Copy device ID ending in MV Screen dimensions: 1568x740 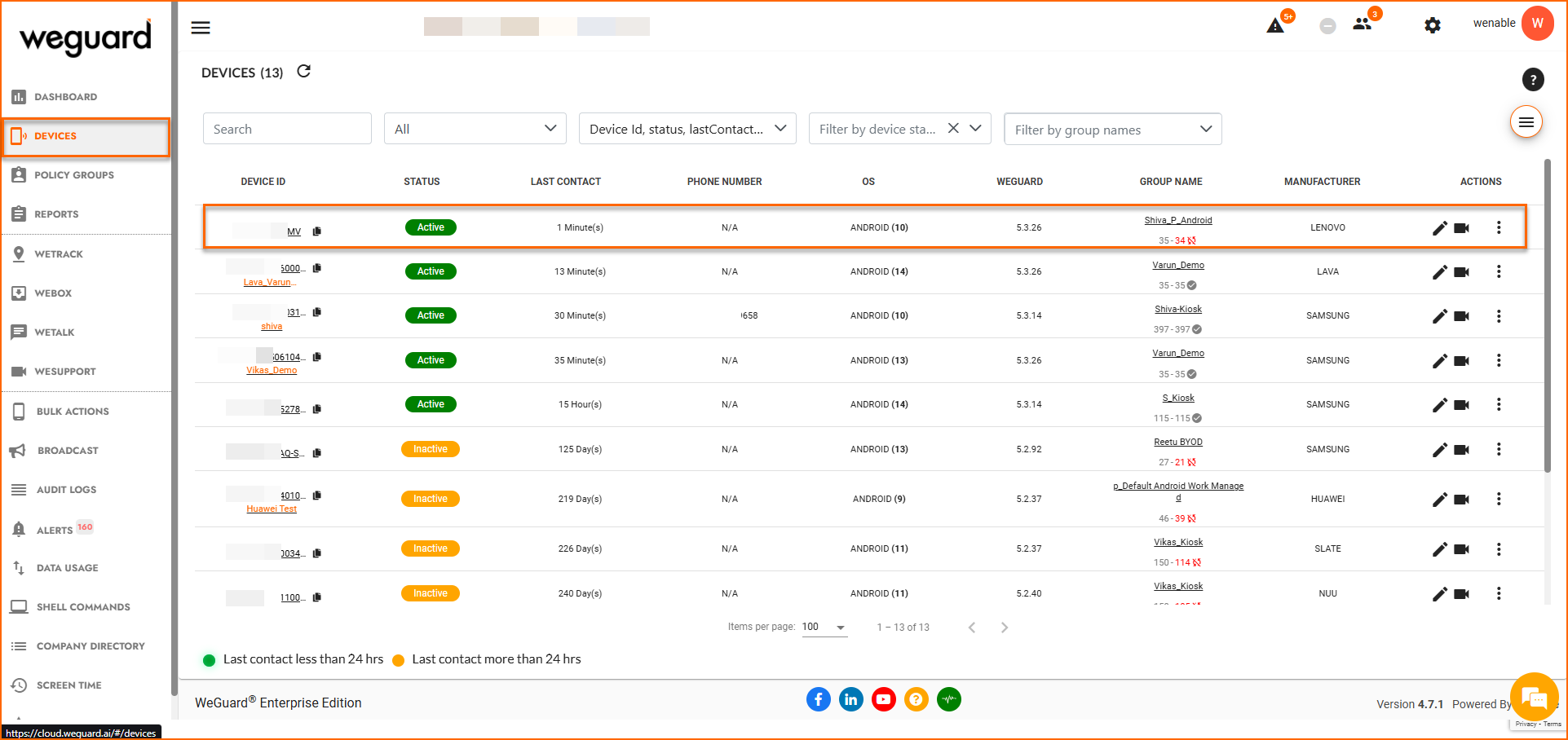click(317, 231)
